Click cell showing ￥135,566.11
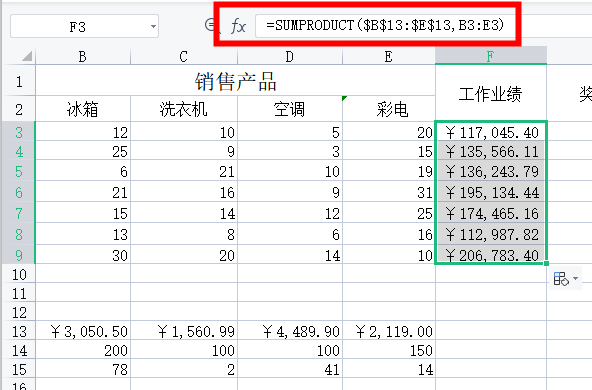Viewport: 592px width, 390px height. tap(490, 151)
